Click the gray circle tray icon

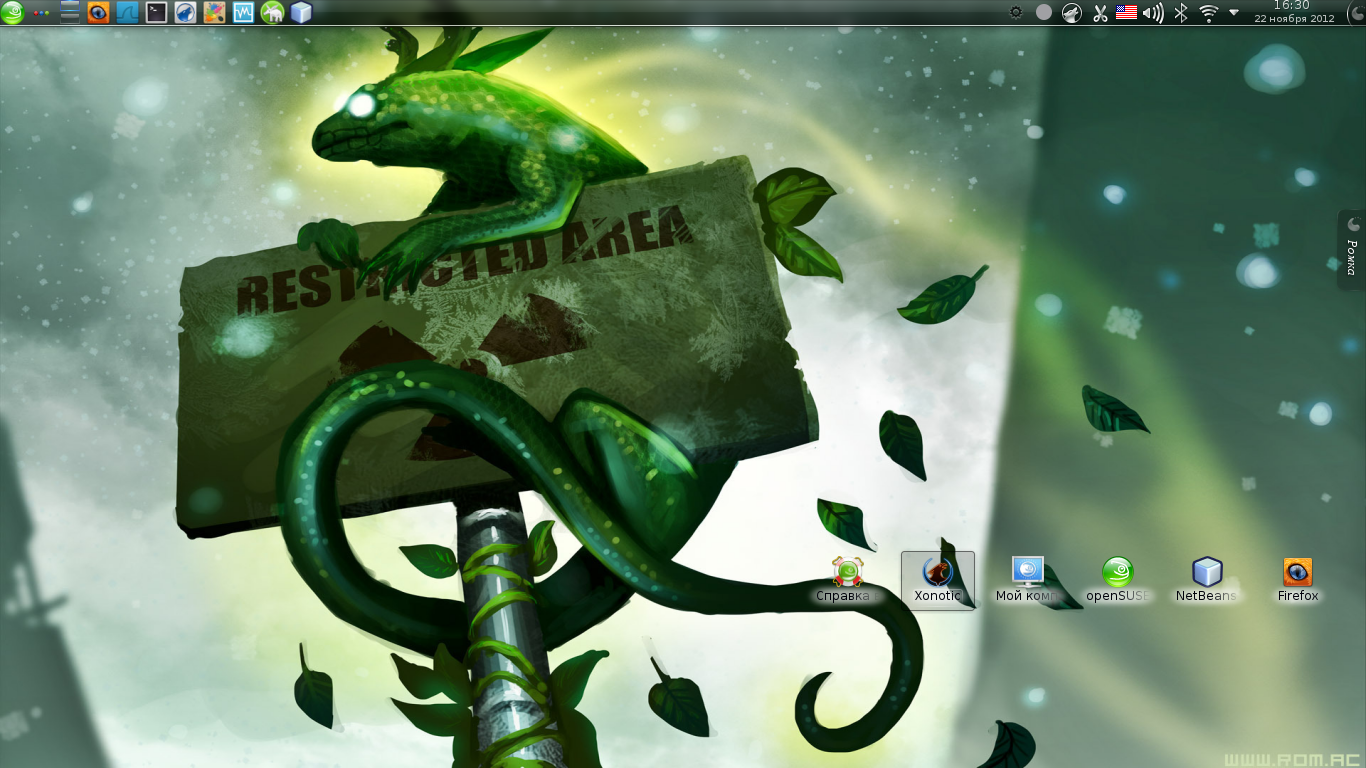pos(1044,12)
